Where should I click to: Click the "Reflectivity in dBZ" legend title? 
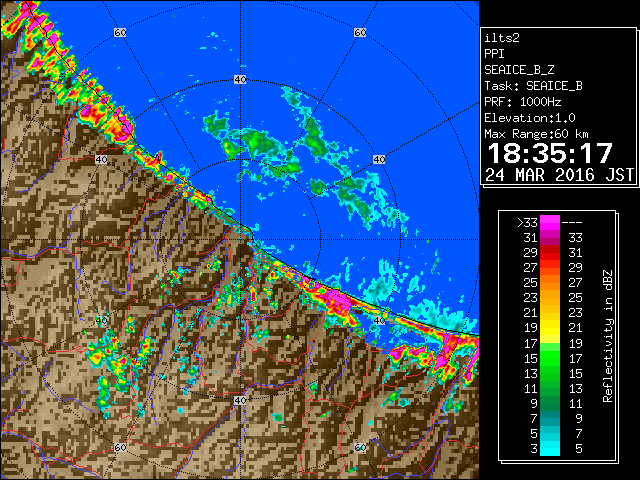click(x=608, y=336)
